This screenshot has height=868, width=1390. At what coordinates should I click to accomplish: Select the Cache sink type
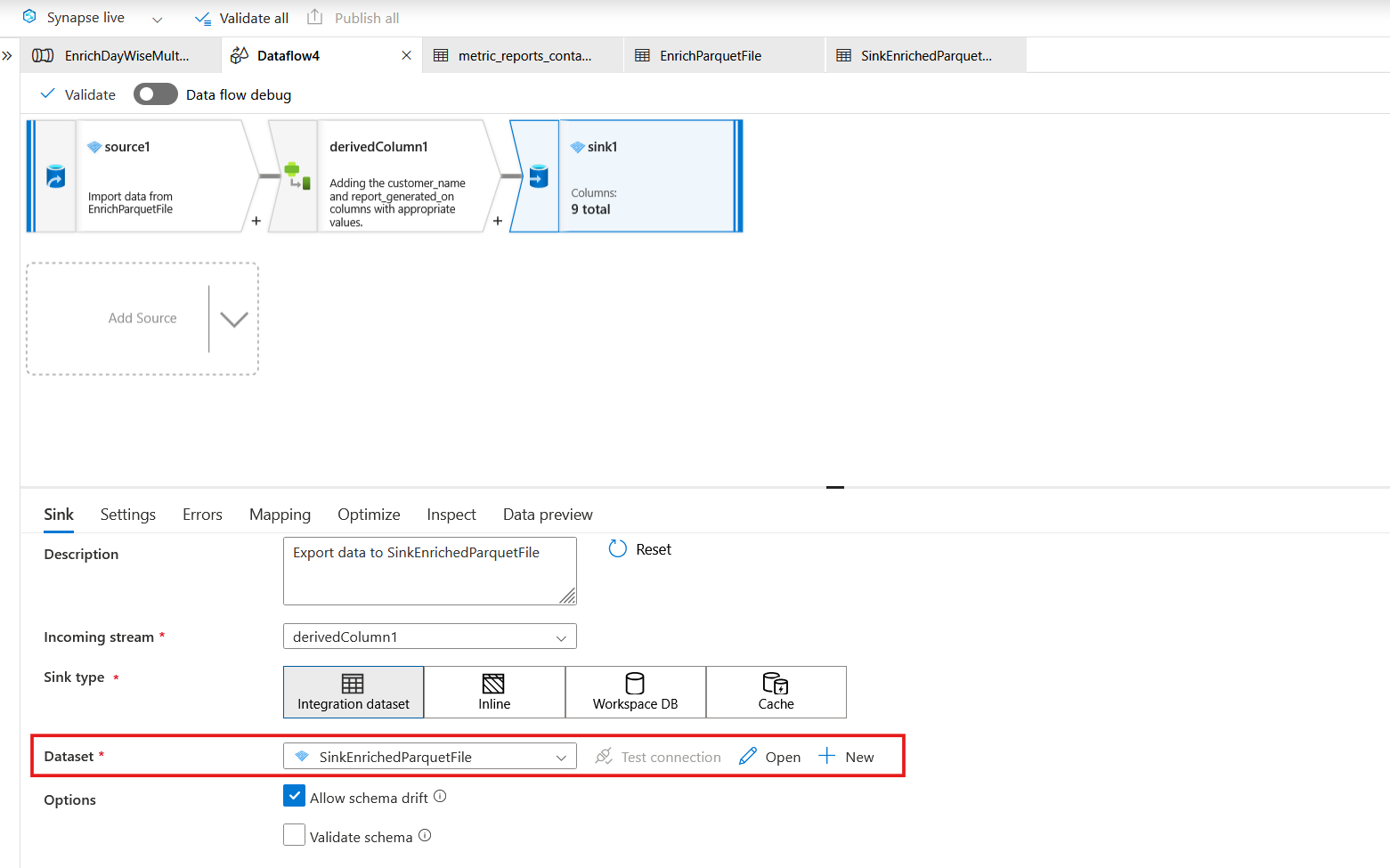click(776, 692)
